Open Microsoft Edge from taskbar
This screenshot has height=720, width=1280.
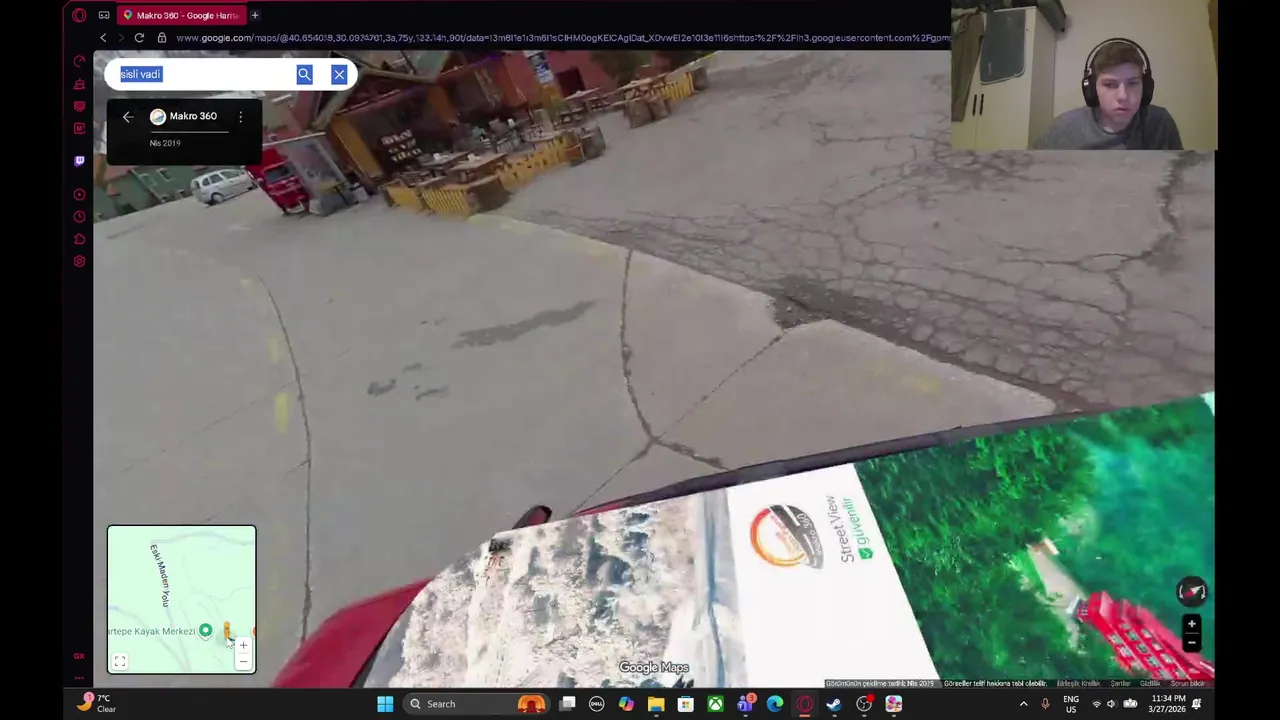tap(775, 704)
